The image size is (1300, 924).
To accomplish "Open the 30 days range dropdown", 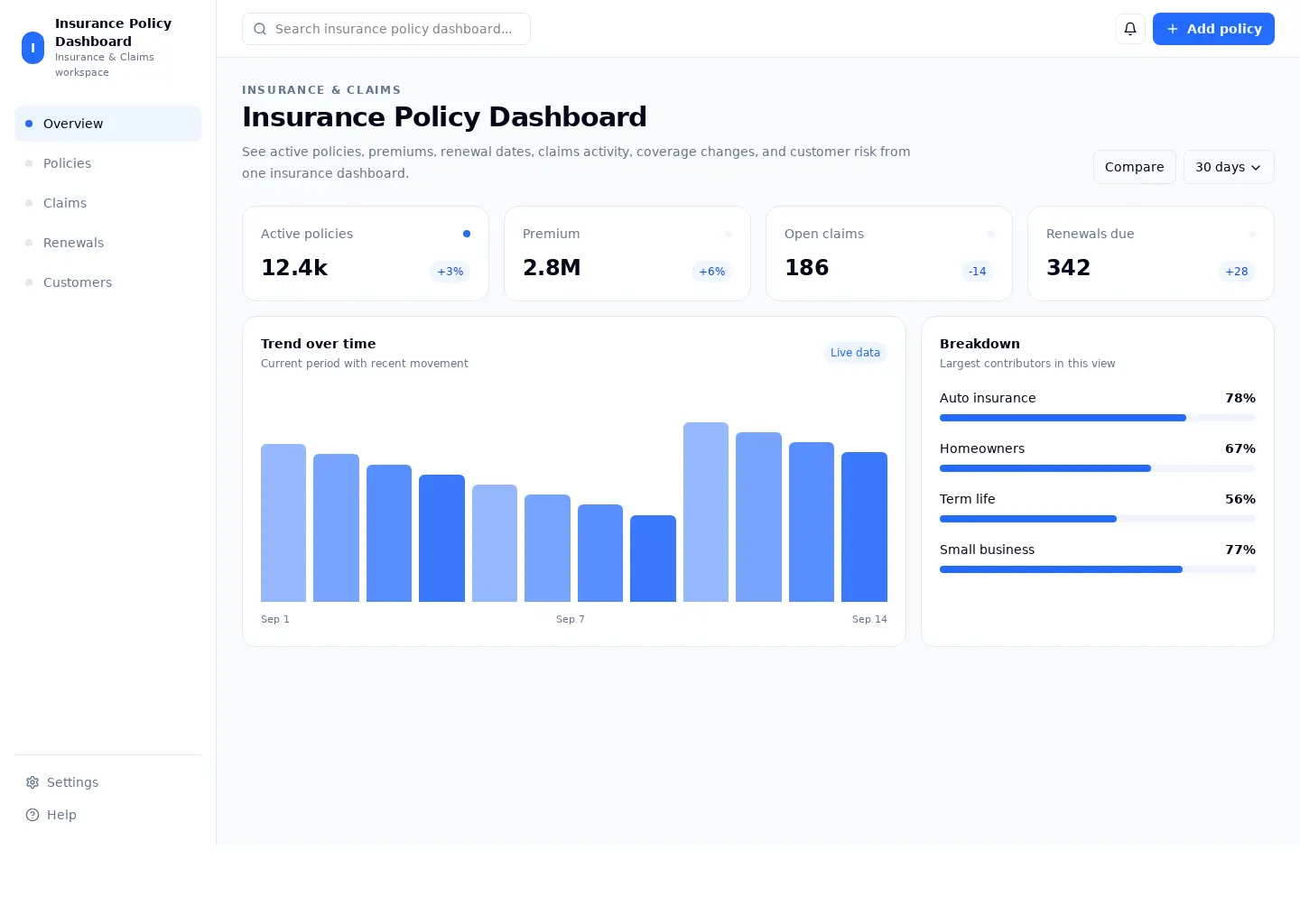I will tap(1229, 167).
